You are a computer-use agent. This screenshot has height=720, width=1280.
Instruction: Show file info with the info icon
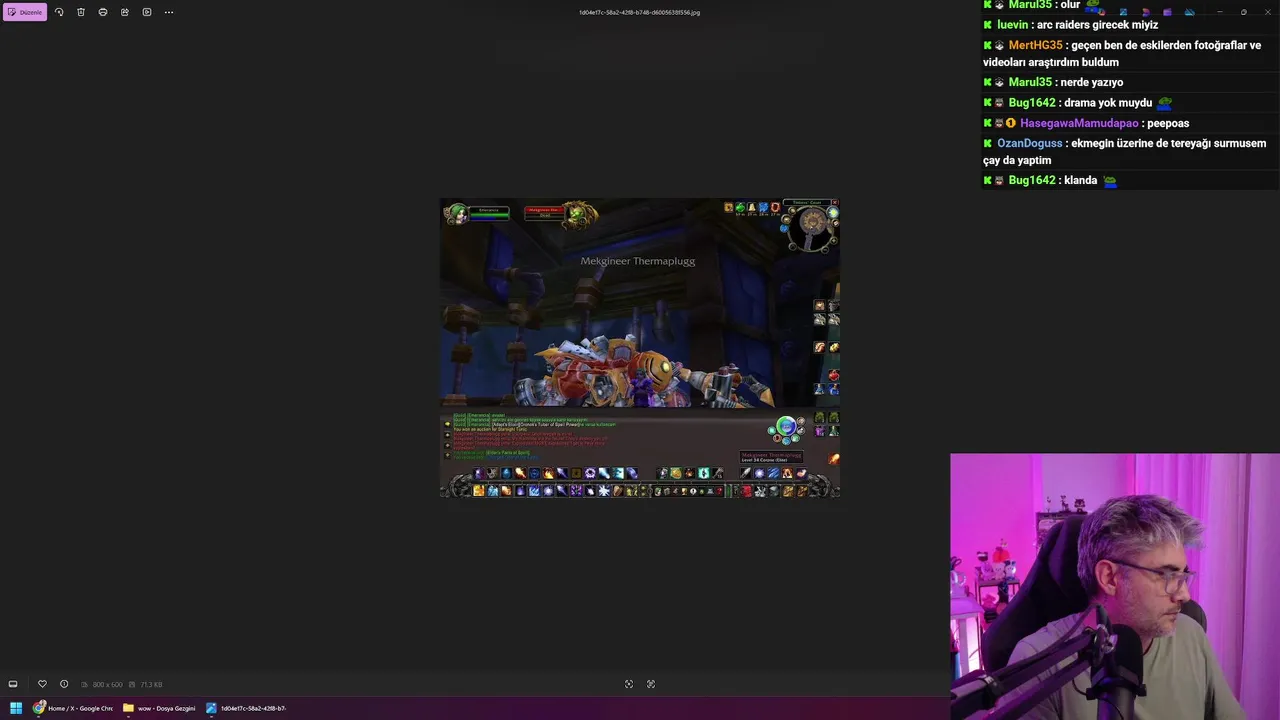point(64,684)
